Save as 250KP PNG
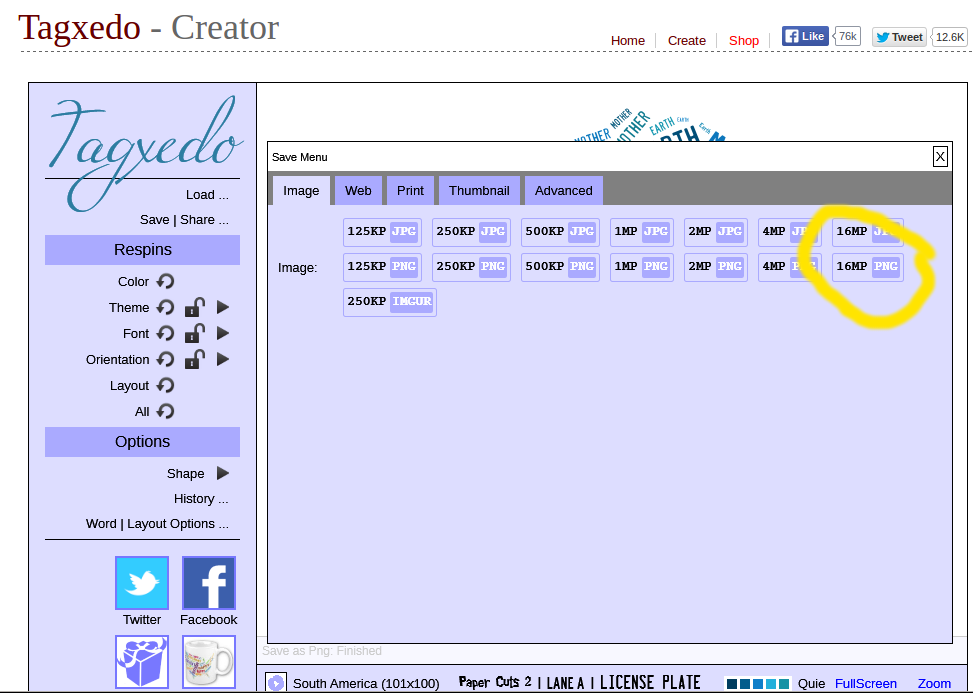 (472, 267)
